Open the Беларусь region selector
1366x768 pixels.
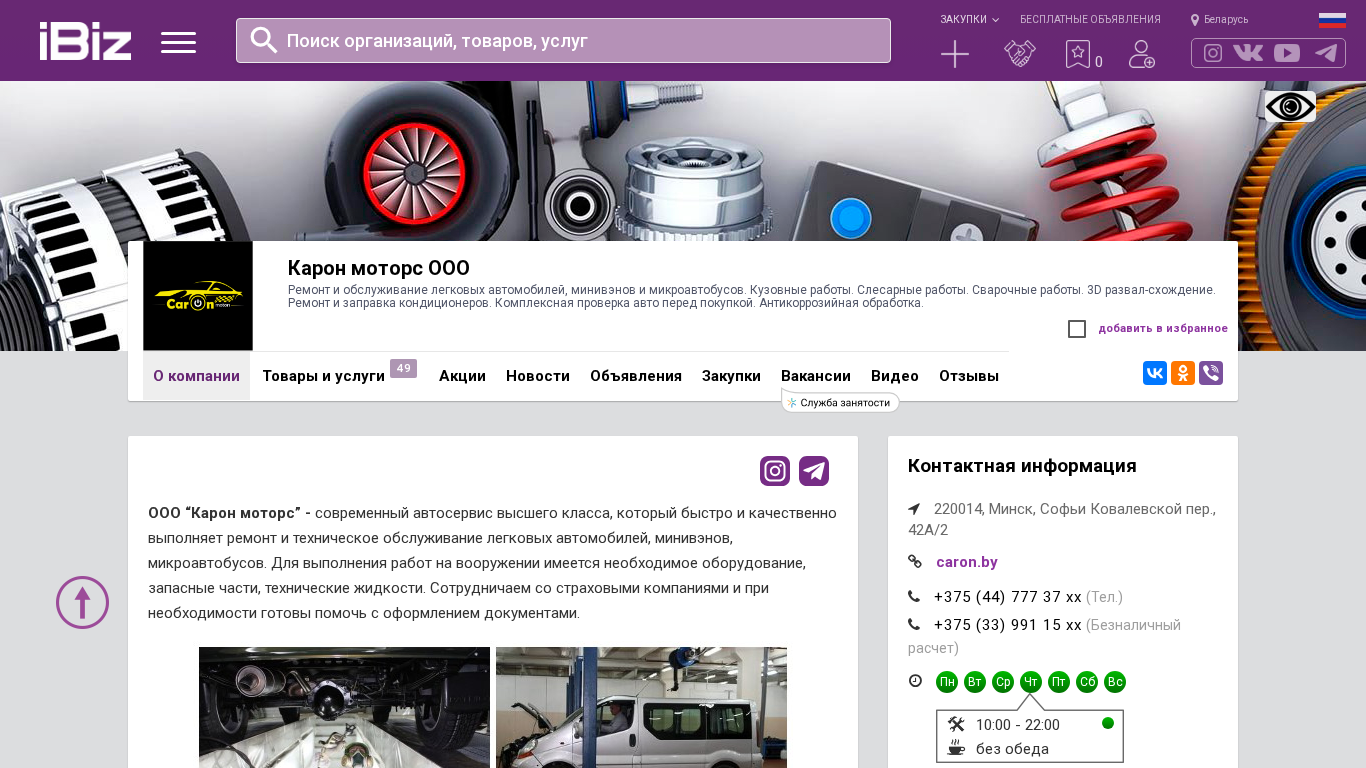pos(1219,20)
